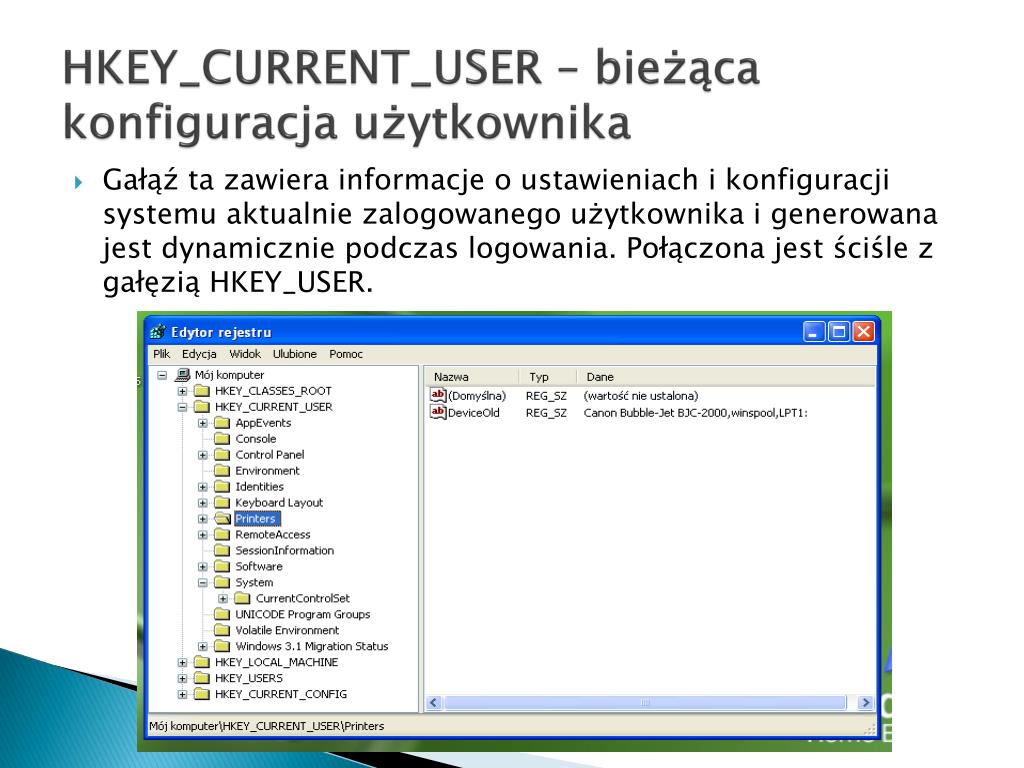Click the horizontal scrollbar thumb
The height and width of the screenshot is (768, 1024).
pyautogui.click(x=645, y=703)
